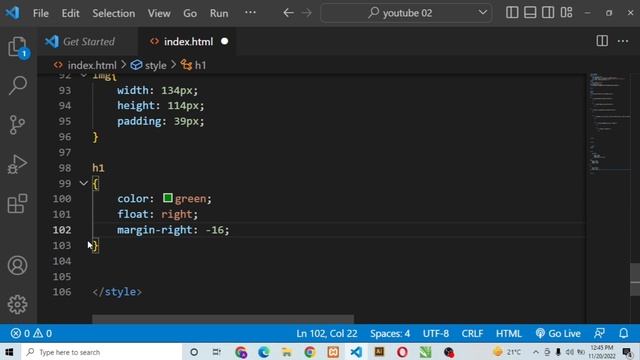Screen dimensions: 640x360
Task: Click the horizontal editor scrollbar
Action: pyautogui.click(x=223, y=319)
